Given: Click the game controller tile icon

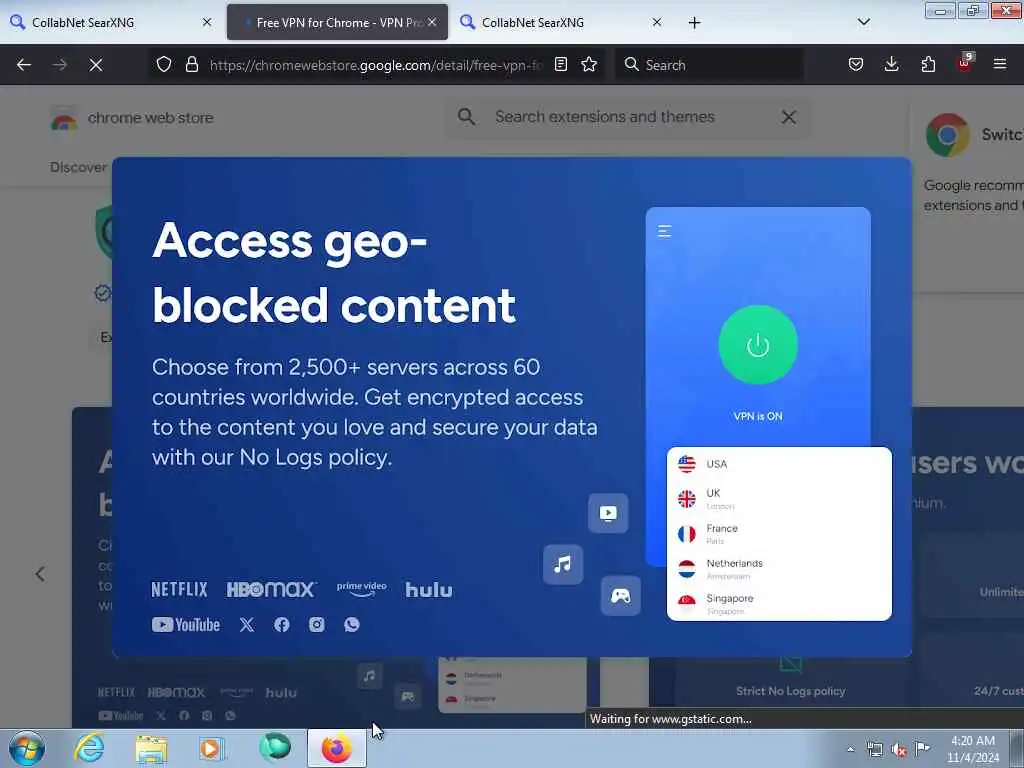Looking at the screenshot, I should pos(620,596).
